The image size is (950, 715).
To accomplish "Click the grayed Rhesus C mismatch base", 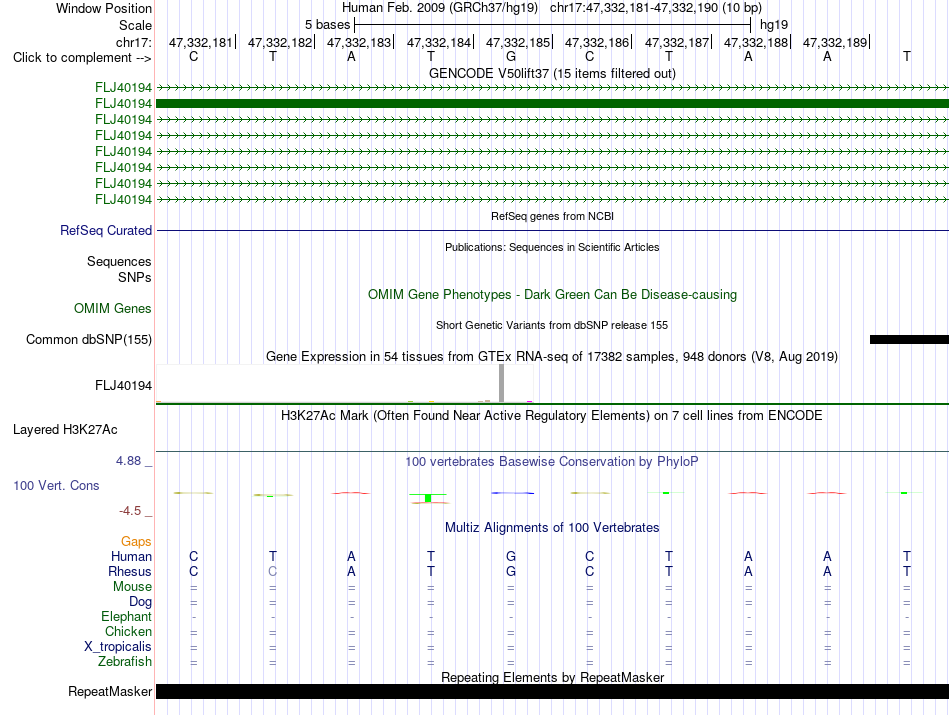I will click(x=273, y=571).
